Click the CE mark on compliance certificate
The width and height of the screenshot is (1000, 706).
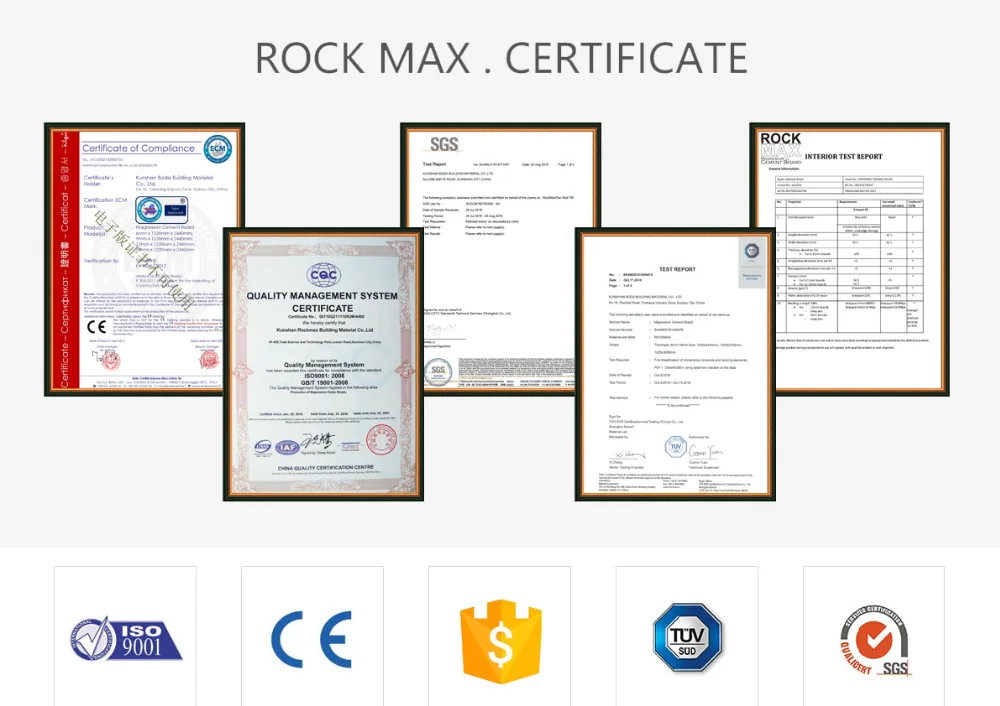(x=96, y=327)
